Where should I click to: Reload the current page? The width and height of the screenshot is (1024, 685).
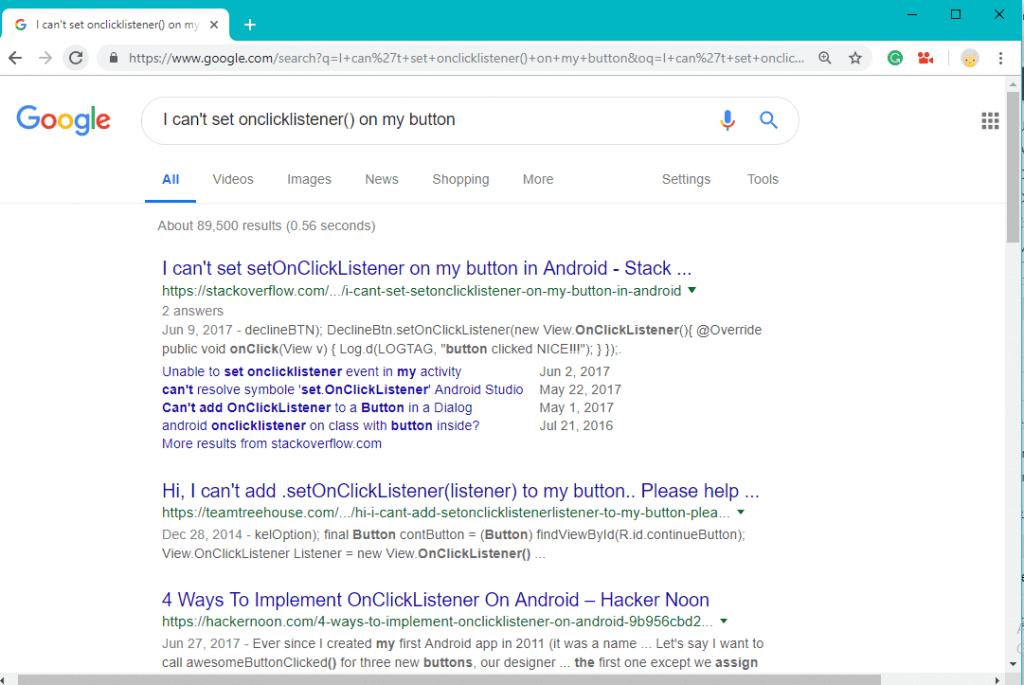76,58
